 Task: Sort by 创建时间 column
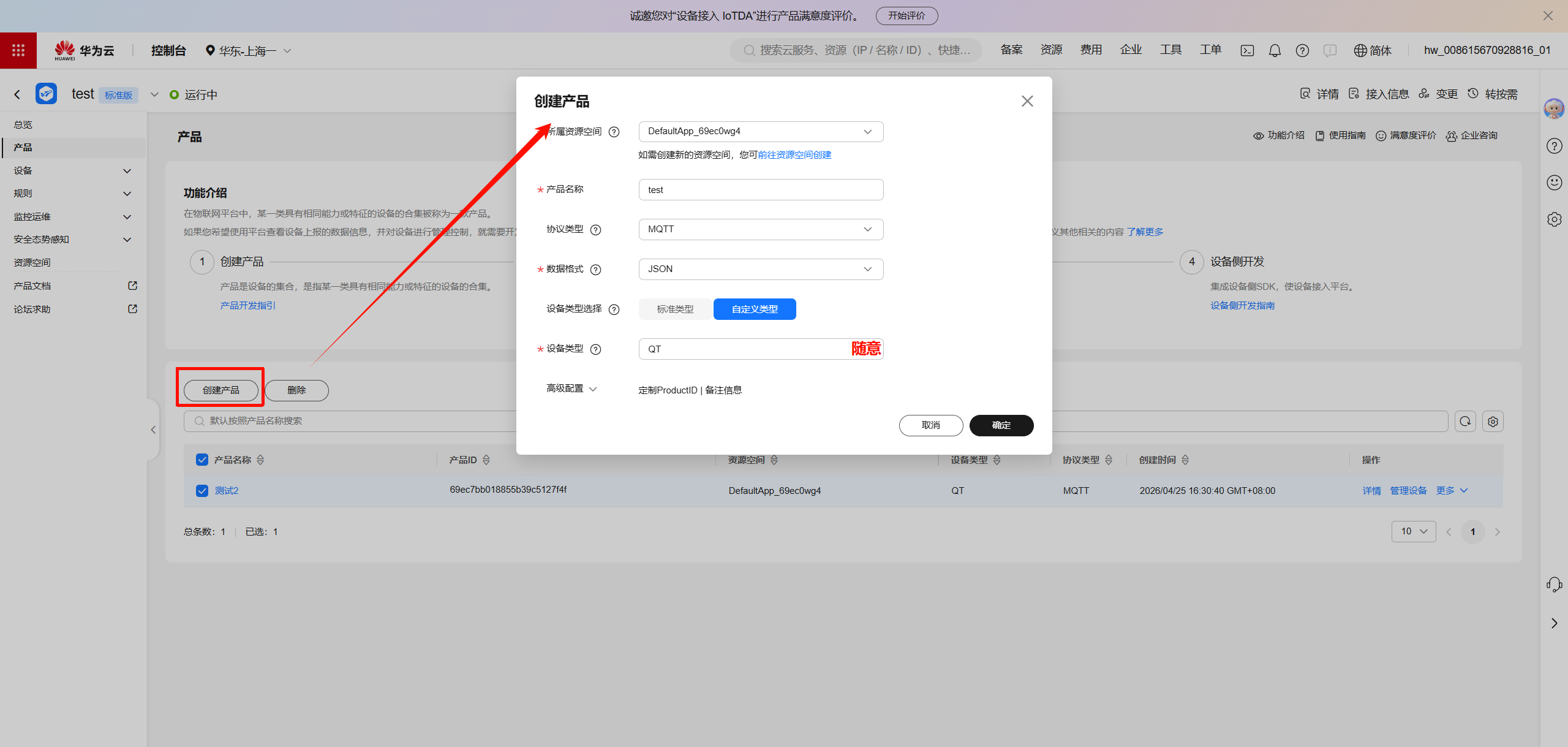pyautogui.click(x=1185, y=460)
